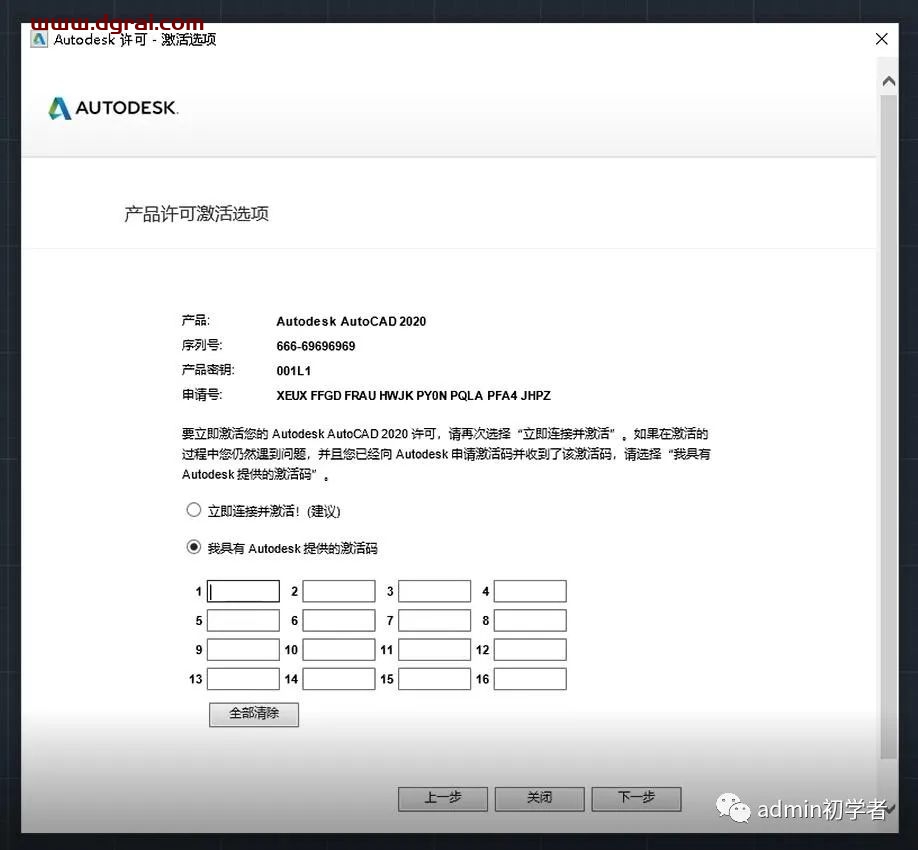Click the product name Autodesk AutoCAD 2020
Screen dimensions: 918x850
(x=351, y=321)
